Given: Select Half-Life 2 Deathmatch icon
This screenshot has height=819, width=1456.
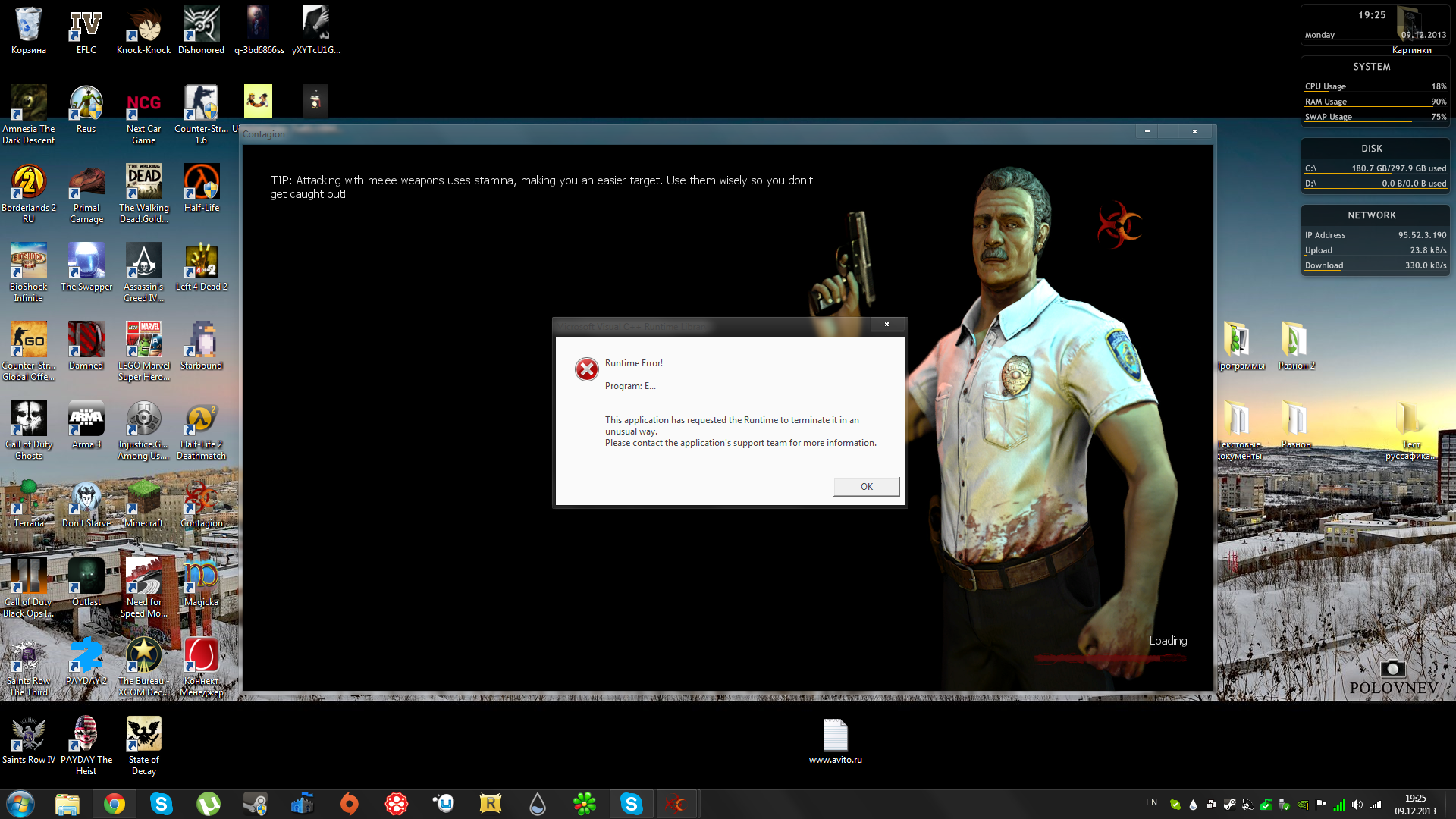Looking at the screenshot, I should tap(202, 429).
